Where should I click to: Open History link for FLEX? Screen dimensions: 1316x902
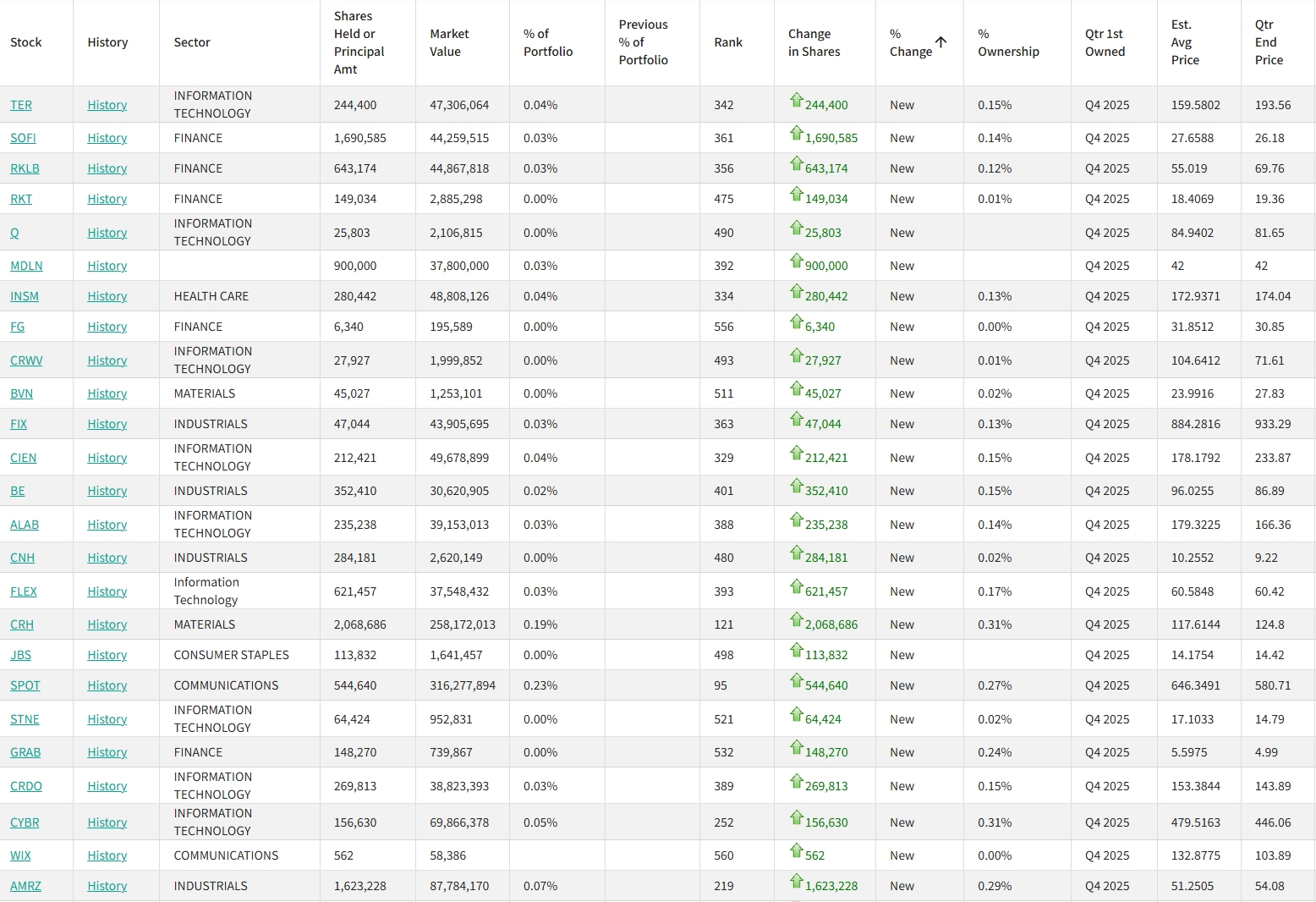coord(107,591)
